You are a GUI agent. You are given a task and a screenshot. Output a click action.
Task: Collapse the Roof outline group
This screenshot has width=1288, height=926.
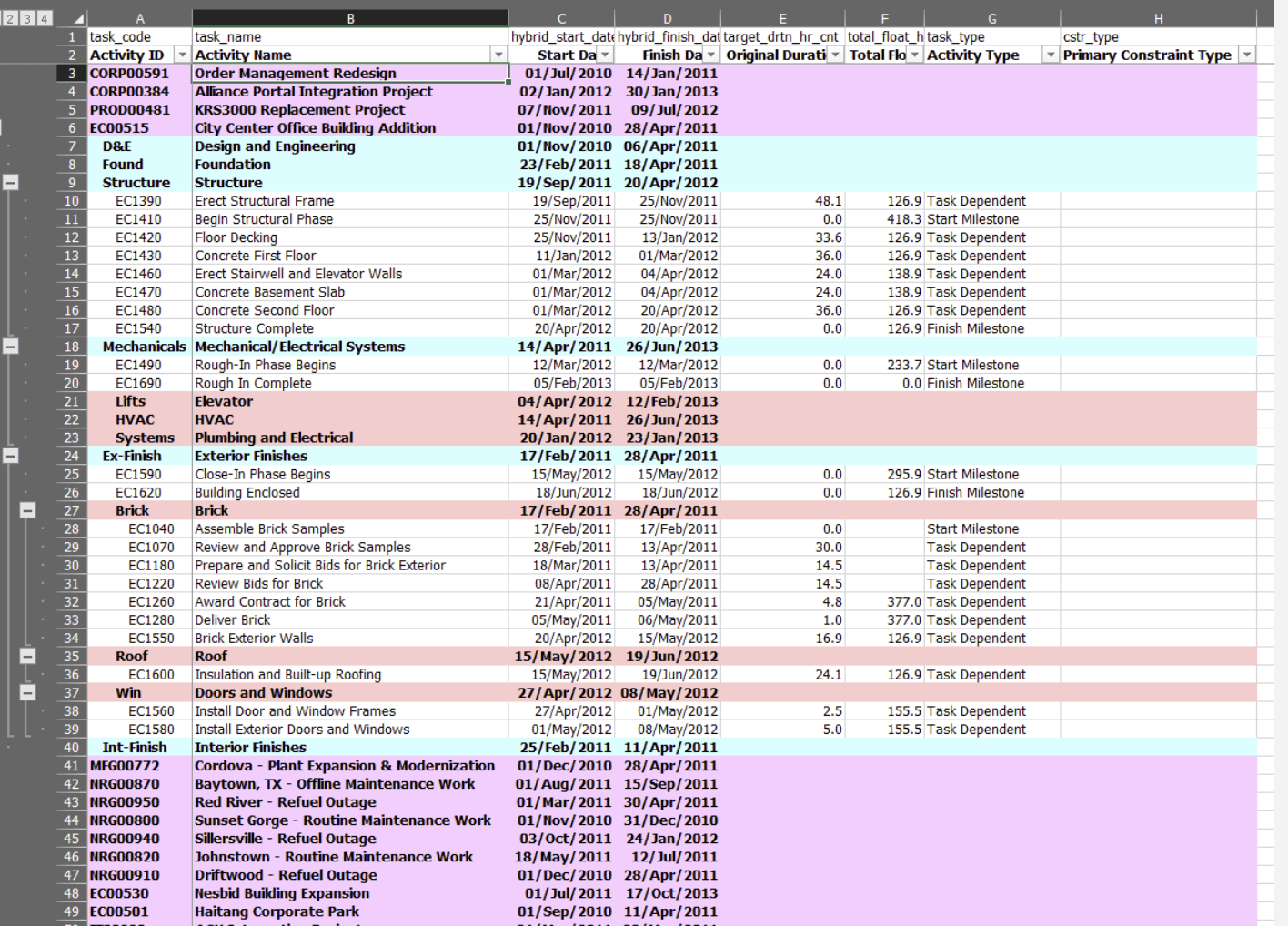[27, 656]
